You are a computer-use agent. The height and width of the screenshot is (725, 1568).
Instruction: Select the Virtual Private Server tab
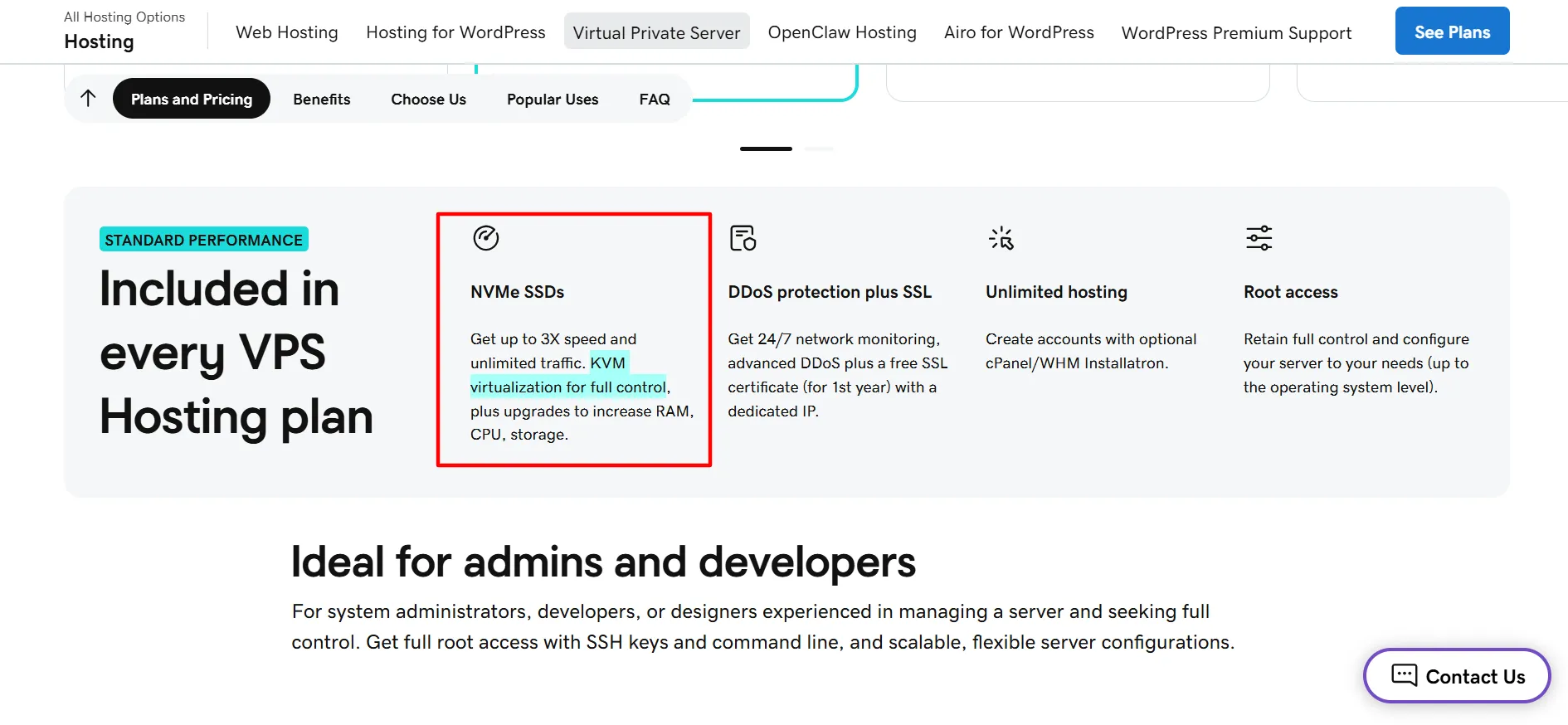click(656, 32)
